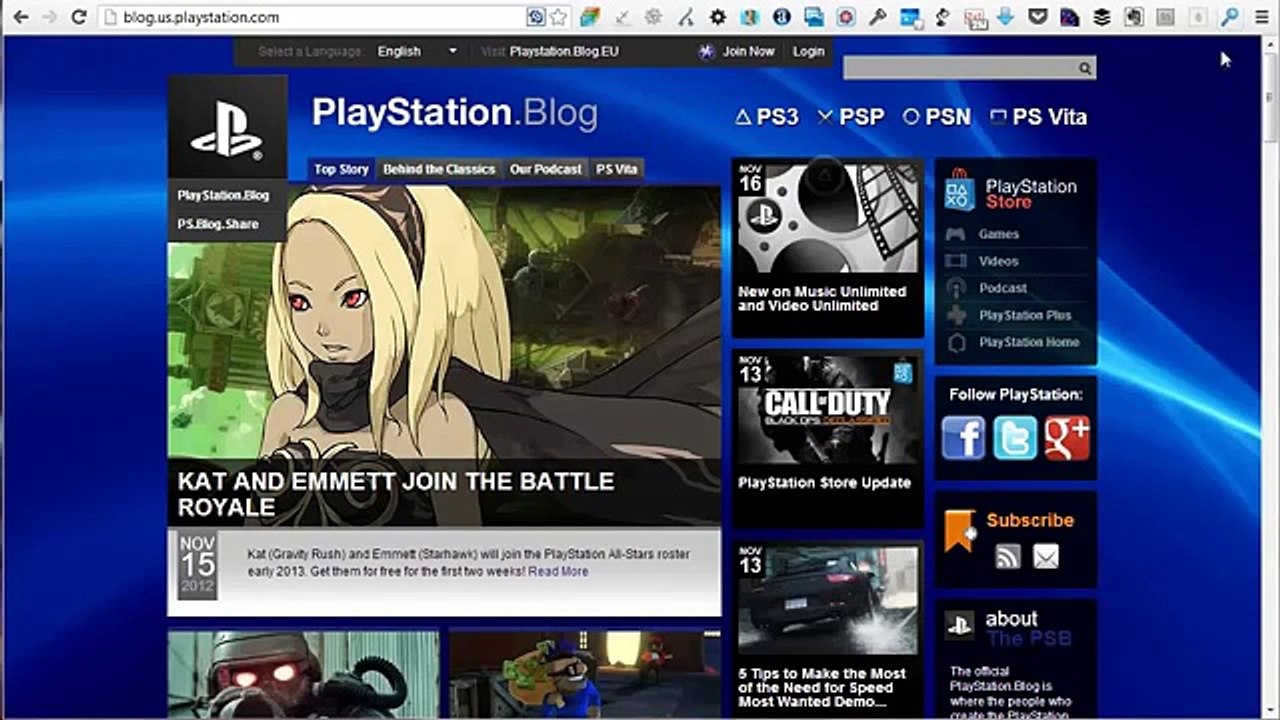1280x720 pixels.
Task: Open the Killzone helmet story thumbnail
Action: (303, 674)
